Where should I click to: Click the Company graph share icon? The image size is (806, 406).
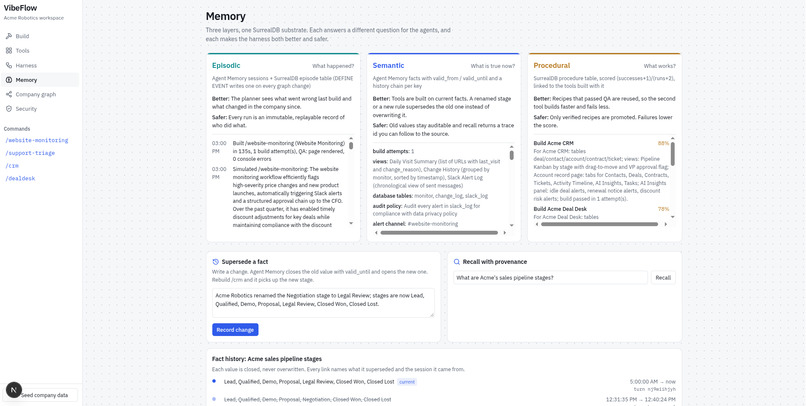coord(9,94)
